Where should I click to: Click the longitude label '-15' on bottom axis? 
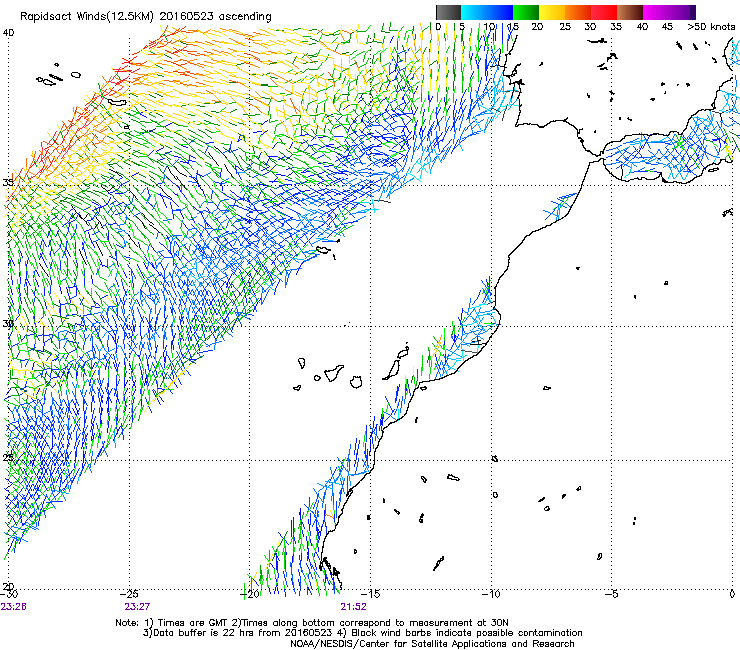point(371,594)
